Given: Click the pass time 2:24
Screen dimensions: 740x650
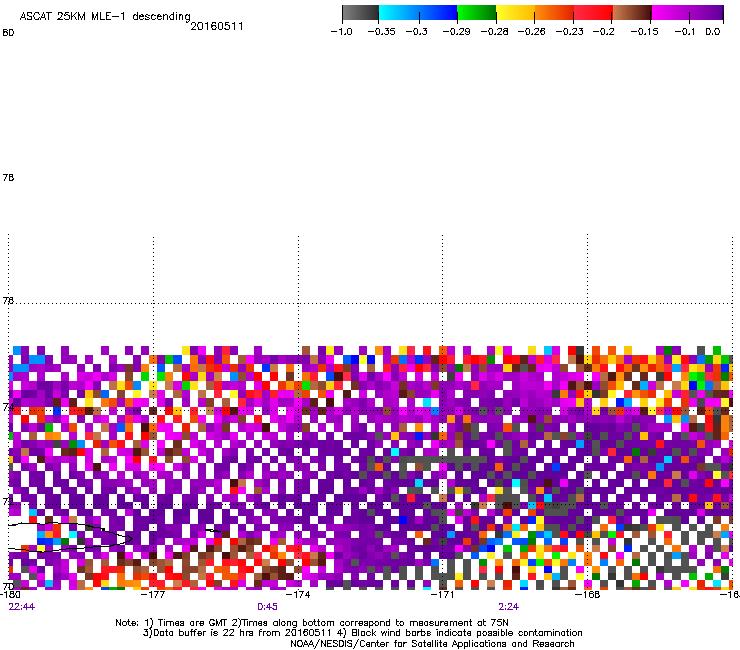Looking at the screenshot, I should [x=508, y=607].
